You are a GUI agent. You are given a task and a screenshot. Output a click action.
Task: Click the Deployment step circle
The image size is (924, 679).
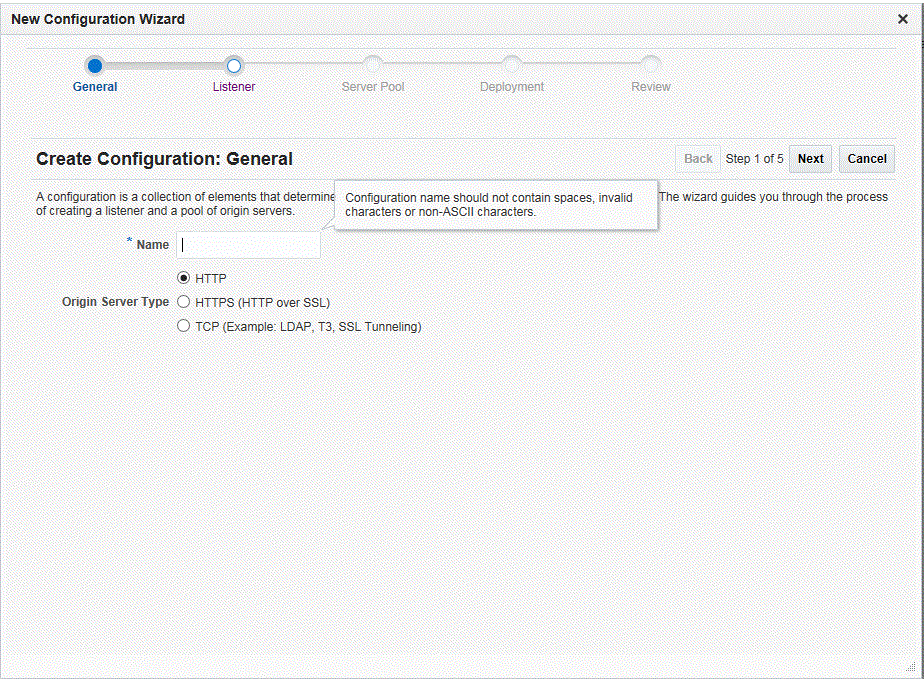click(512, 64)
